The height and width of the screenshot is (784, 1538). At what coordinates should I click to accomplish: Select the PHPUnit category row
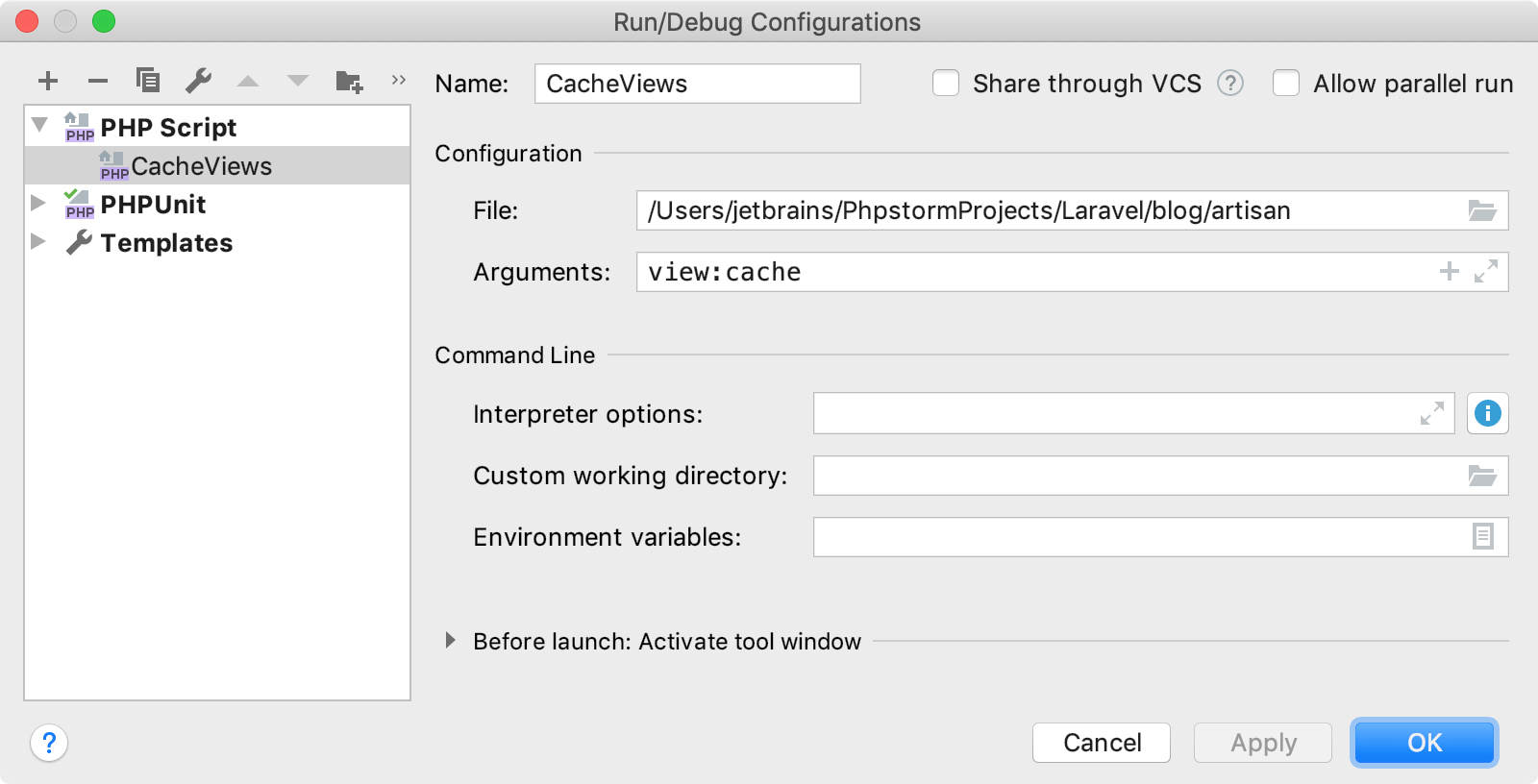click(217, 204)
